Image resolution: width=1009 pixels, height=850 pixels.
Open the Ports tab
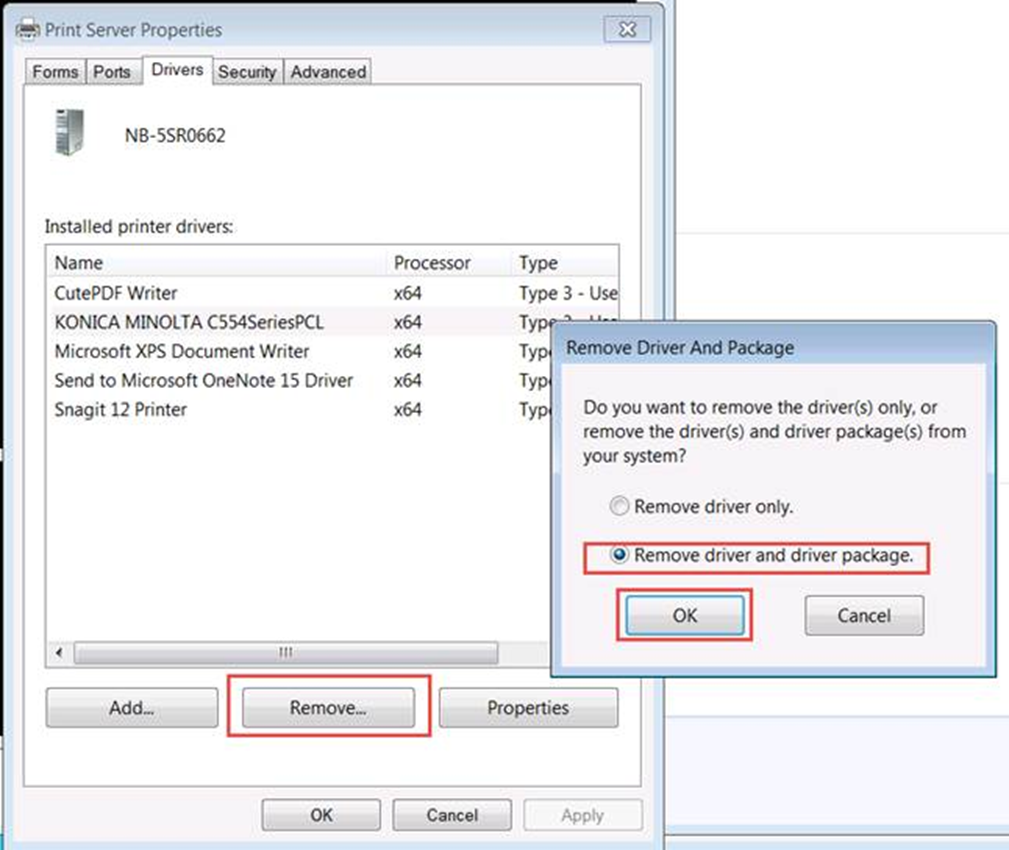click(112, 72)
